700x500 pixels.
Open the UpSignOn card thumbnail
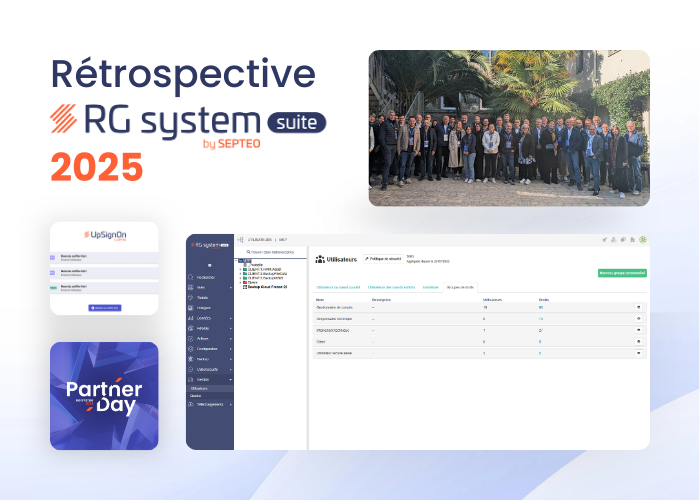[x=104, y=268]
